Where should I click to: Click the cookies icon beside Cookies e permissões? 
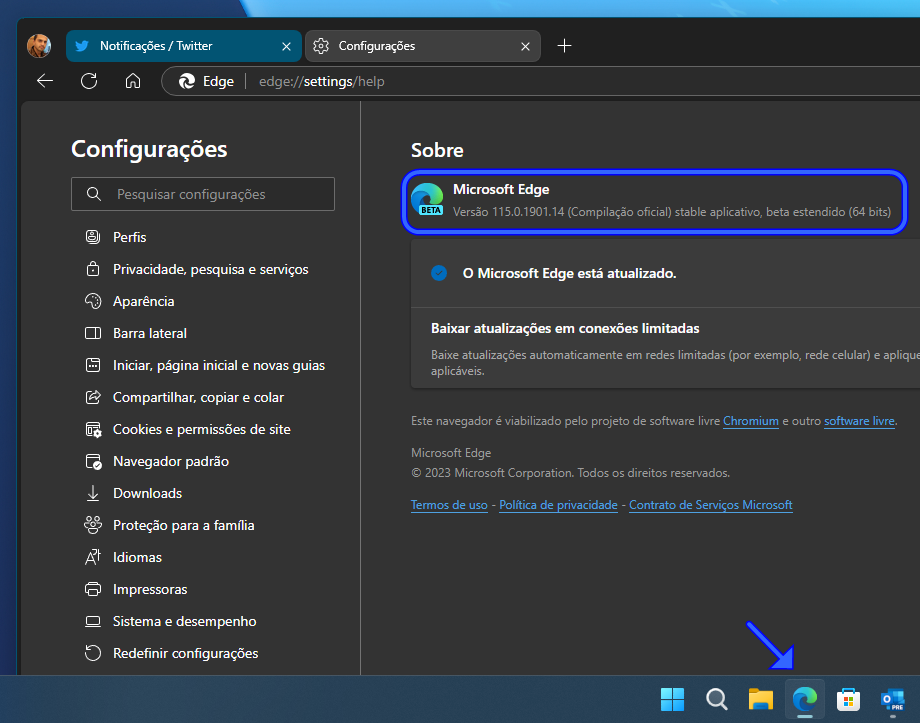(x=93, y=430)
